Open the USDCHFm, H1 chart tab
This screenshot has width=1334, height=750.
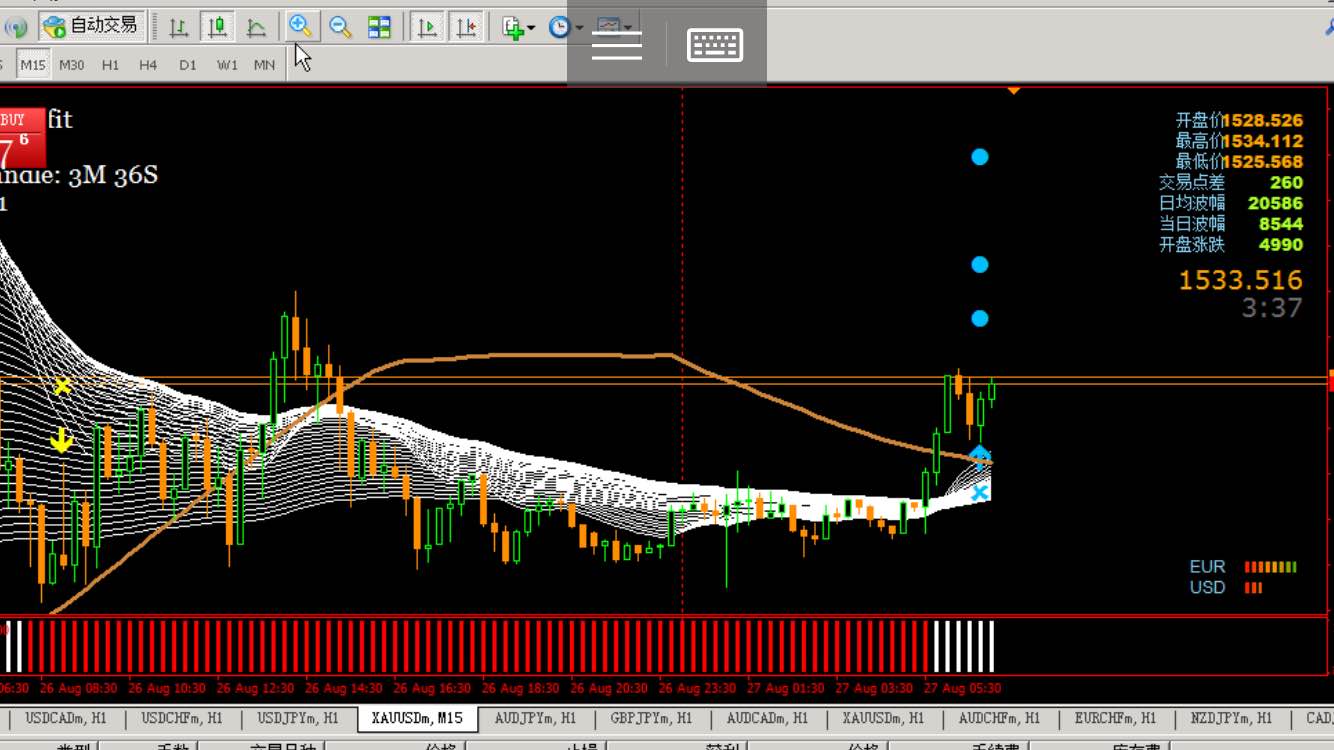[x=182, y=718]
